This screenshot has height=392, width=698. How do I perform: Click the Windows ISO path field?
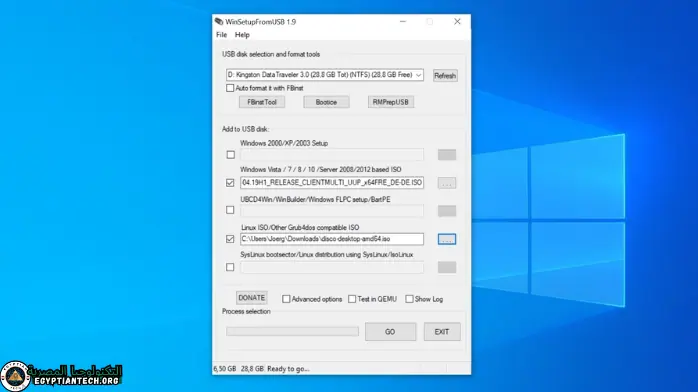[x=332, y=182]
